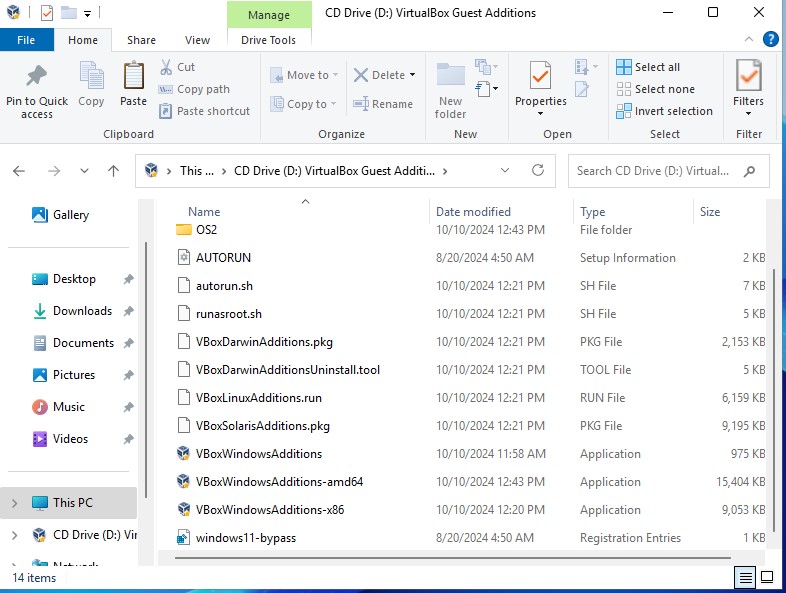786x593 pixels.
Task: Expand the This PC tree node
Action: [14, 503]
